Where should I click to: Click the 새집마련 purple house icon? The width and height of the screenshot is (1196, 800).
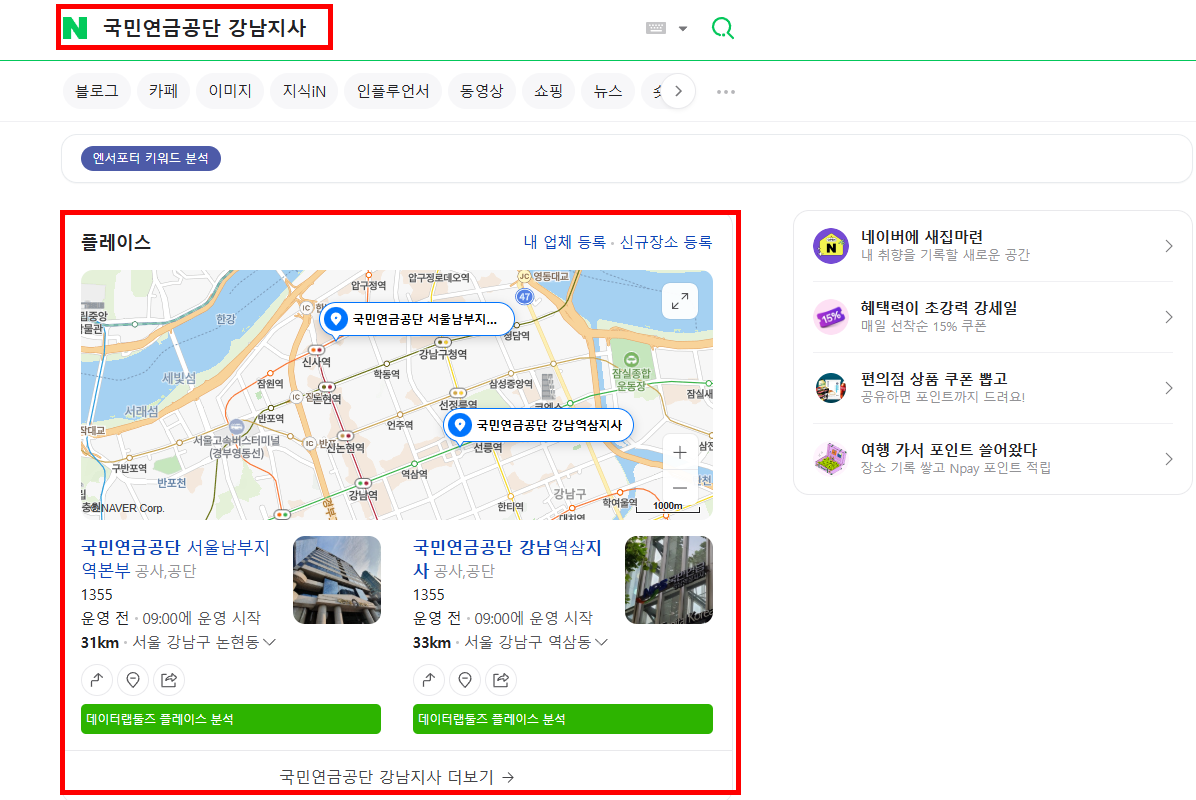[x=831, y=246]
